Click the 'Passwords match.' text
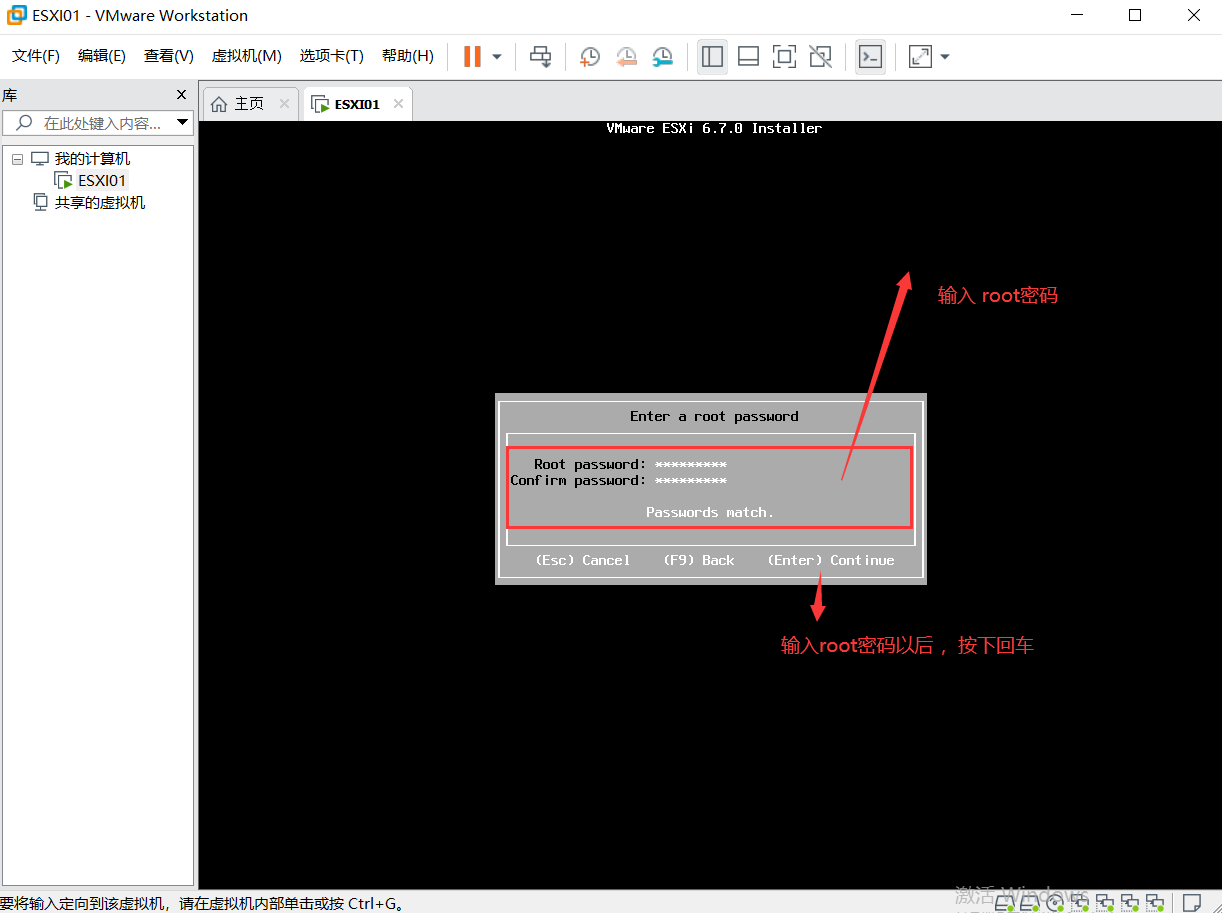Viewport: 1222px width, 913px height. (x=710, y=512)
